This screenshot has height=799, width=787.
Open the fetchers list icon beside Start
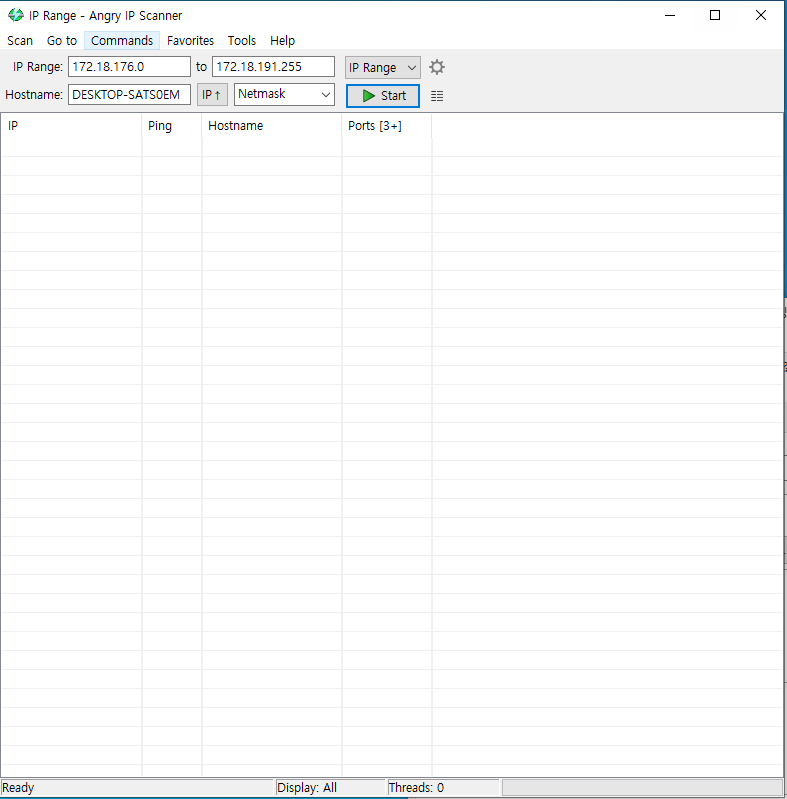(437, 96)
